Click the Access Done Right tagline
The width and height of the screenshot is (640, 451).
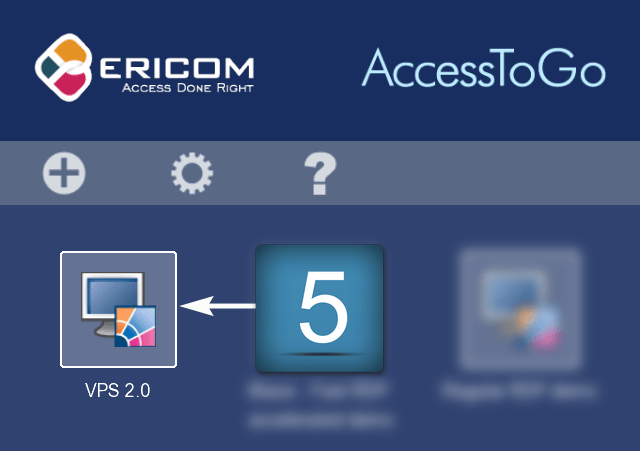click(x=188, y=88)
